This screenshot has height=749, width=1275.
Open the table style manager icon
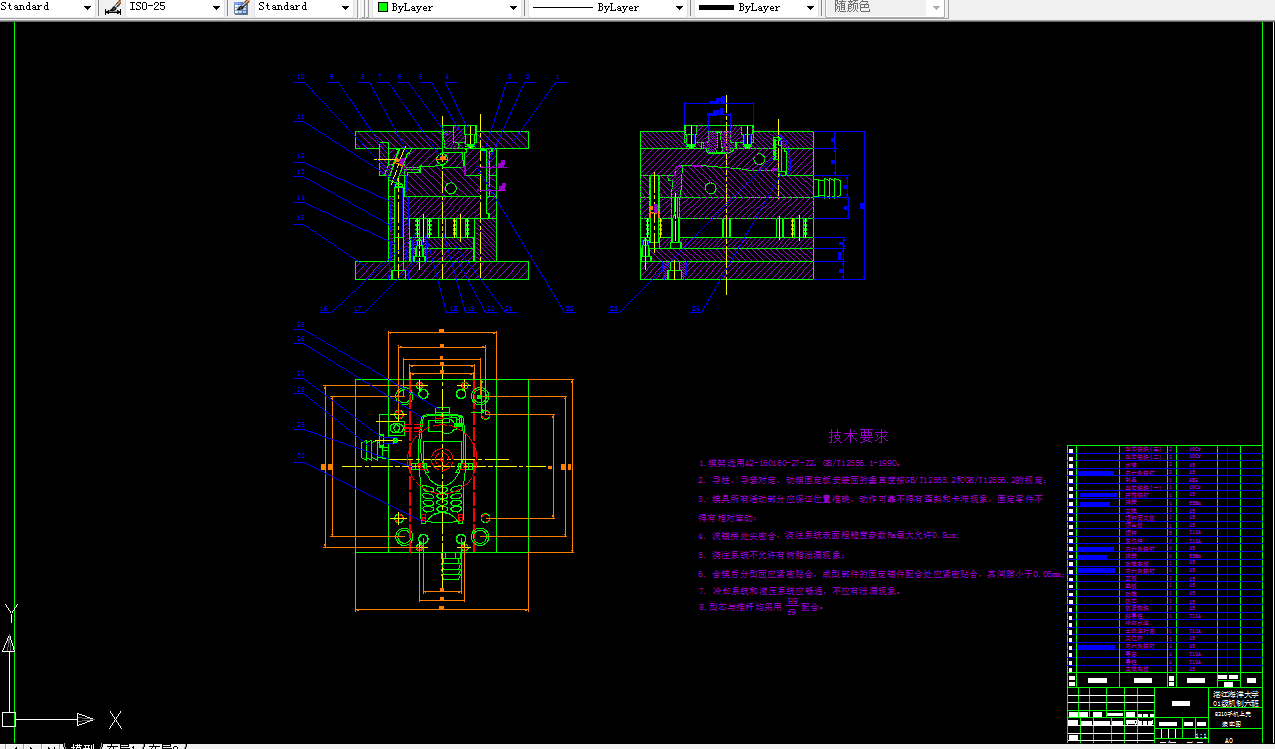[240, 7]
